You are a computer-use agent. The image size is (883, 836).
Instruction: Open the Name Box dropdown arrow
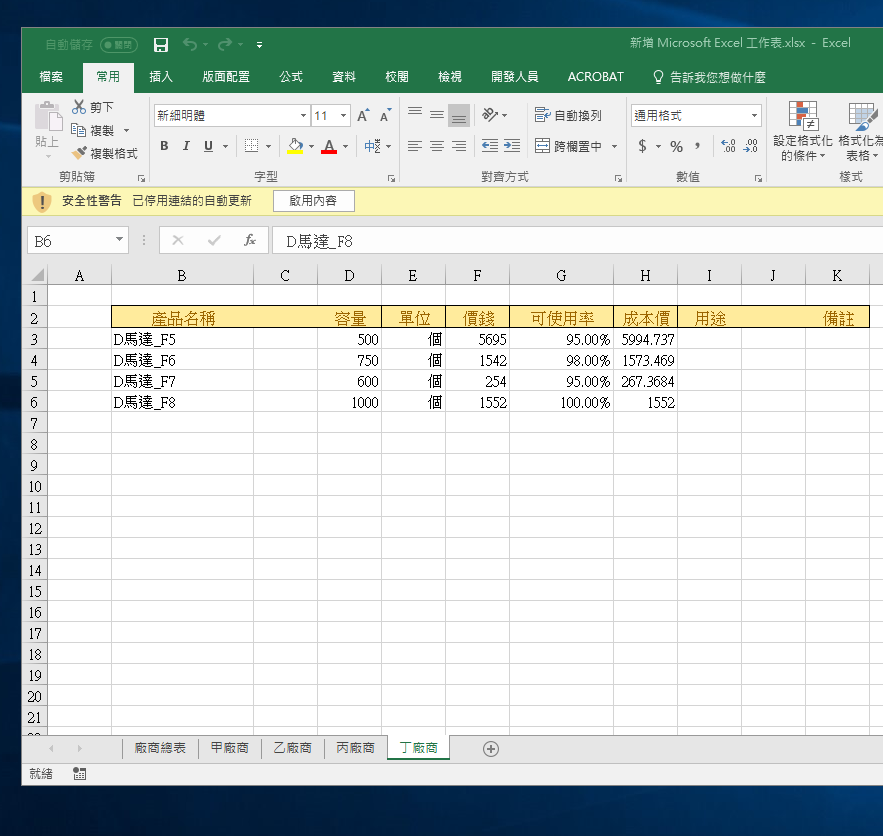(119, 240)
